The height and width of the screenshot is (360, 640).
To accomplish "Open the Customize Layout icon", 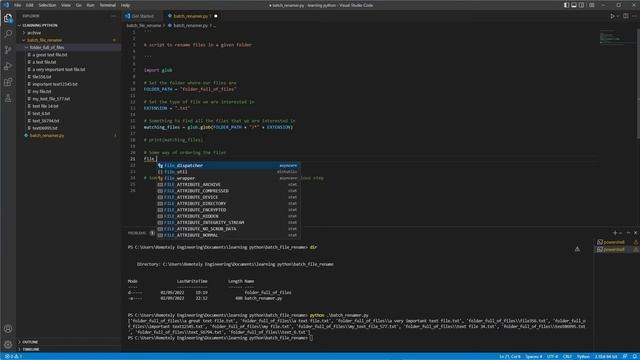I will point(591,5).
